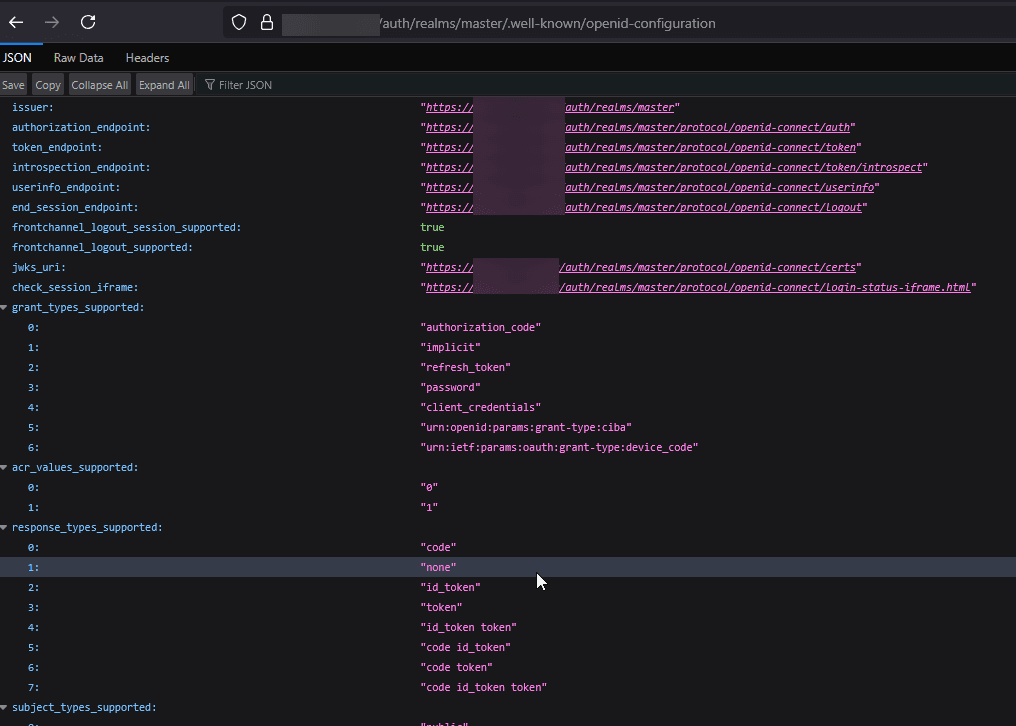Click the true value of frontchannel_logout_supported
1016x726 pixels.
coord(432,248)
